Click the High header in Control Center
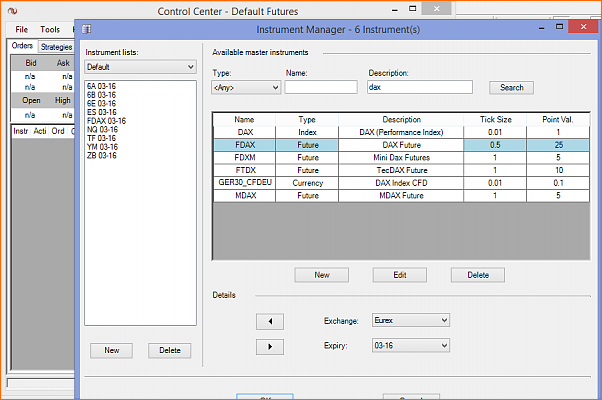 pos(63,100)
